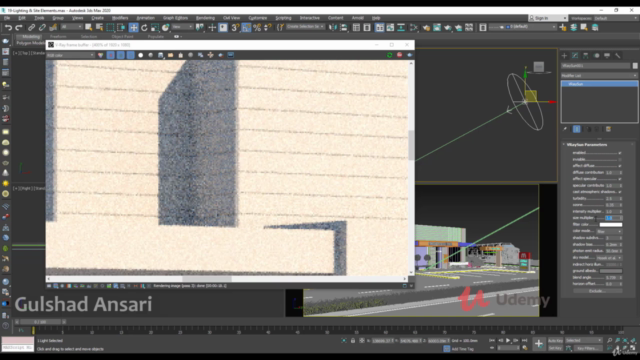
Task: Open the sky model dropdown
Action: tap(609, 258)
